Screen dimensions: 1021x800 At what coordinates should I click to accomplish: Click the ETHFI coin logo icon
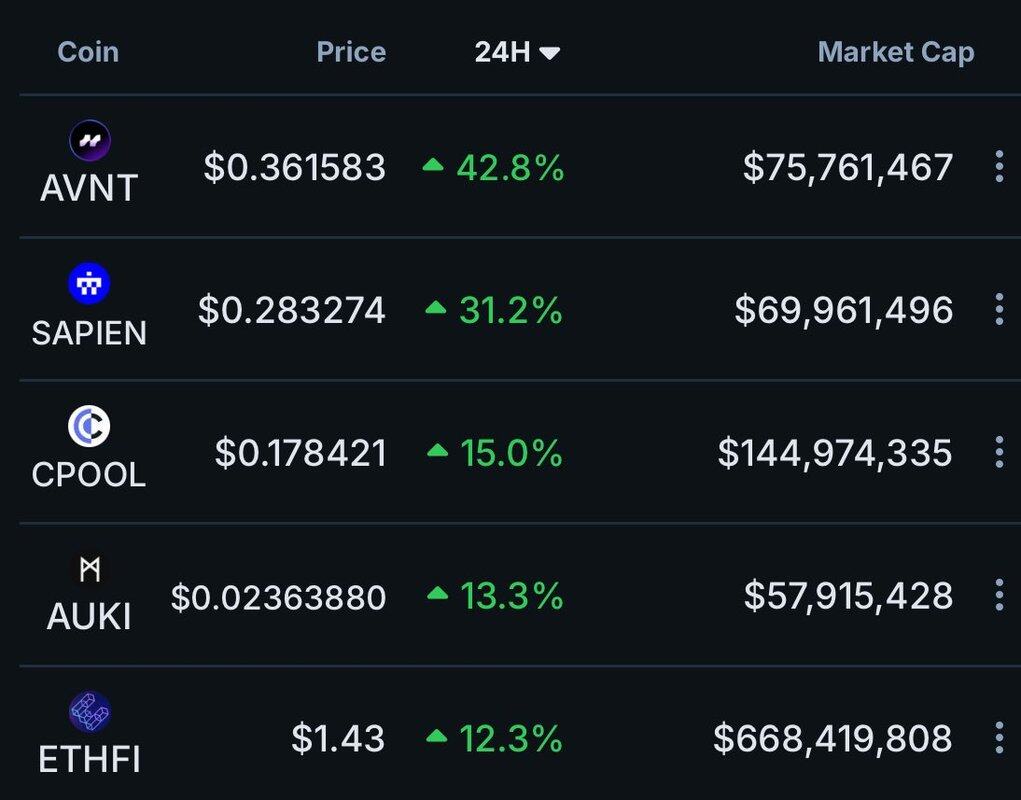coord(90,711)
